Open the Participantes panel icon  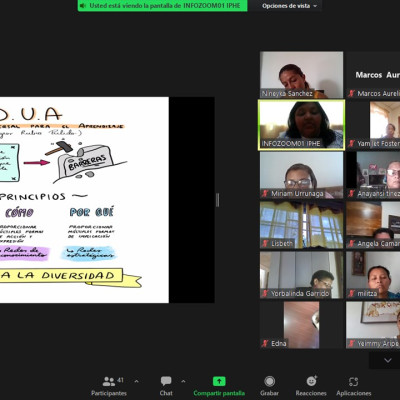tap(109, 381)
